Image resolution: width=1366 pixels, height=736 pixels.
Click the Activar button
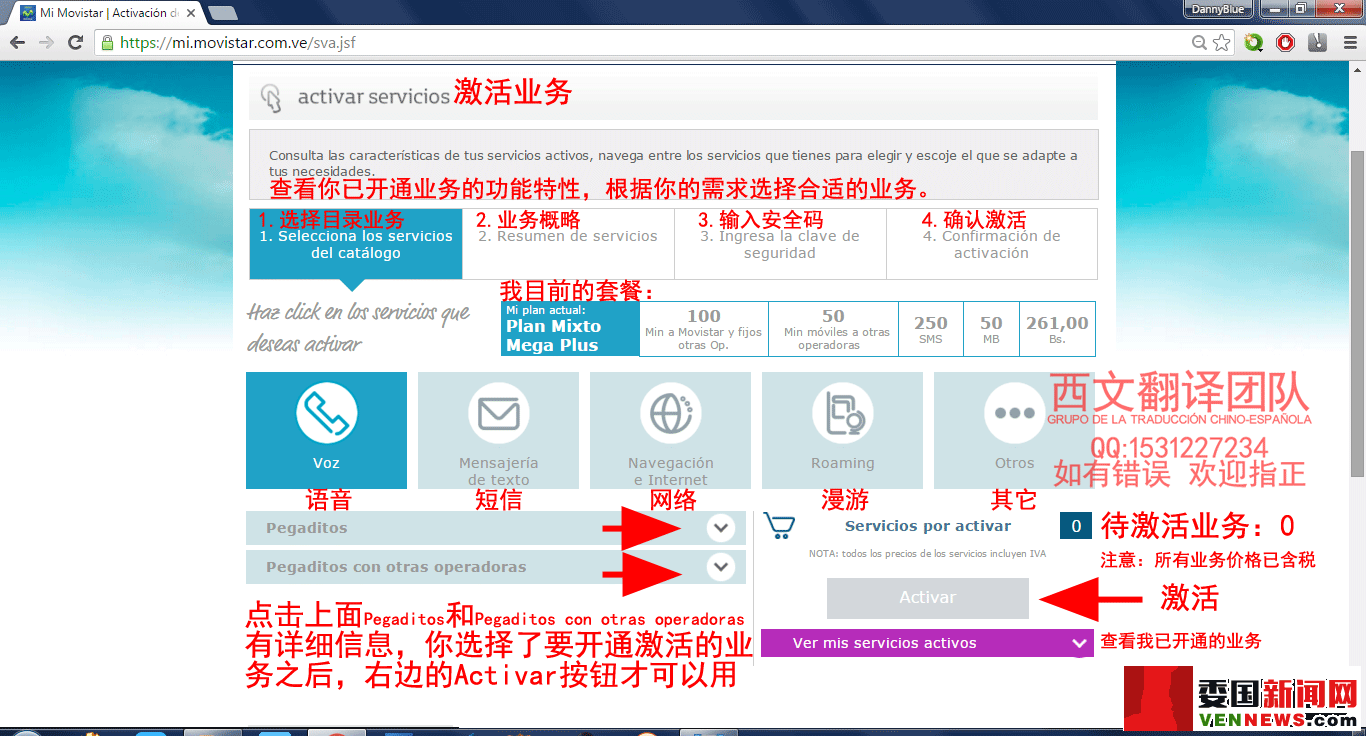[x=928, y=597]
